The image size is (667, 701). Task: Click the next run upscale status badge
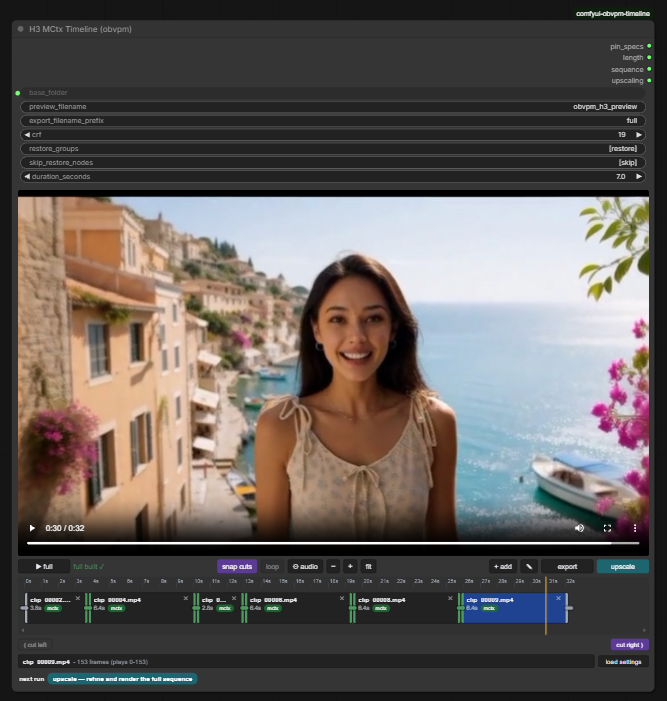tap(122, 679)
